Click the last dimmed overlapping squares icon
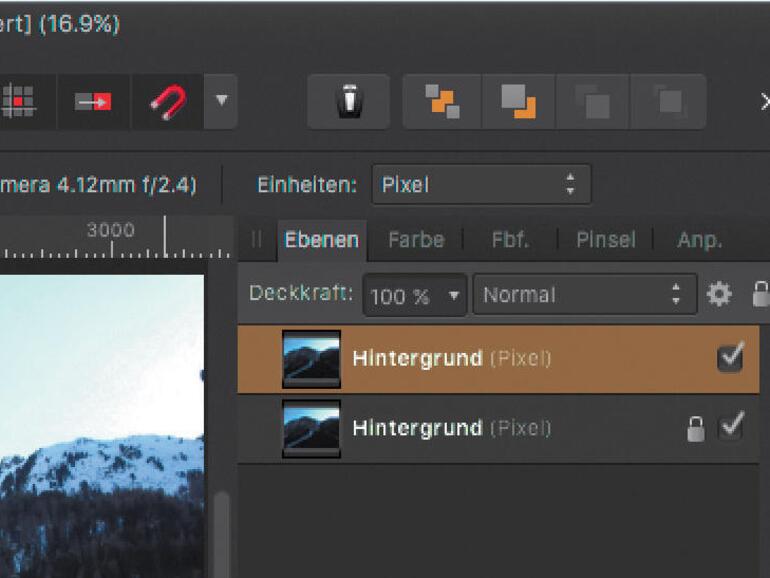 (668, 101)
